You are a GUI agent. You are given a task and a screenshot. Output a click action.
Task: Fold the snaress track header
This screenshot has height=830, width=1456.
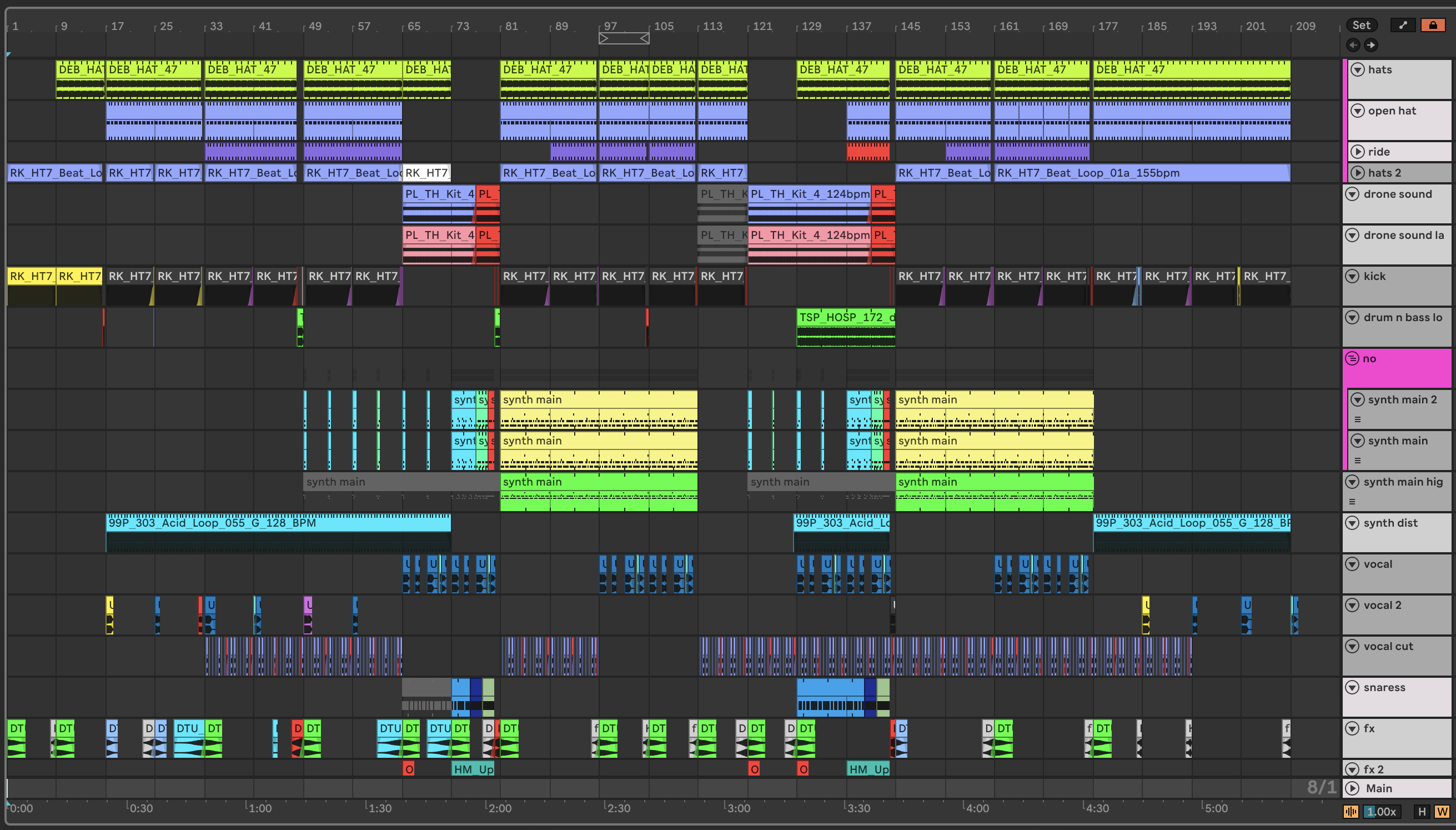pyautogui.click(x=1352, y=687)
